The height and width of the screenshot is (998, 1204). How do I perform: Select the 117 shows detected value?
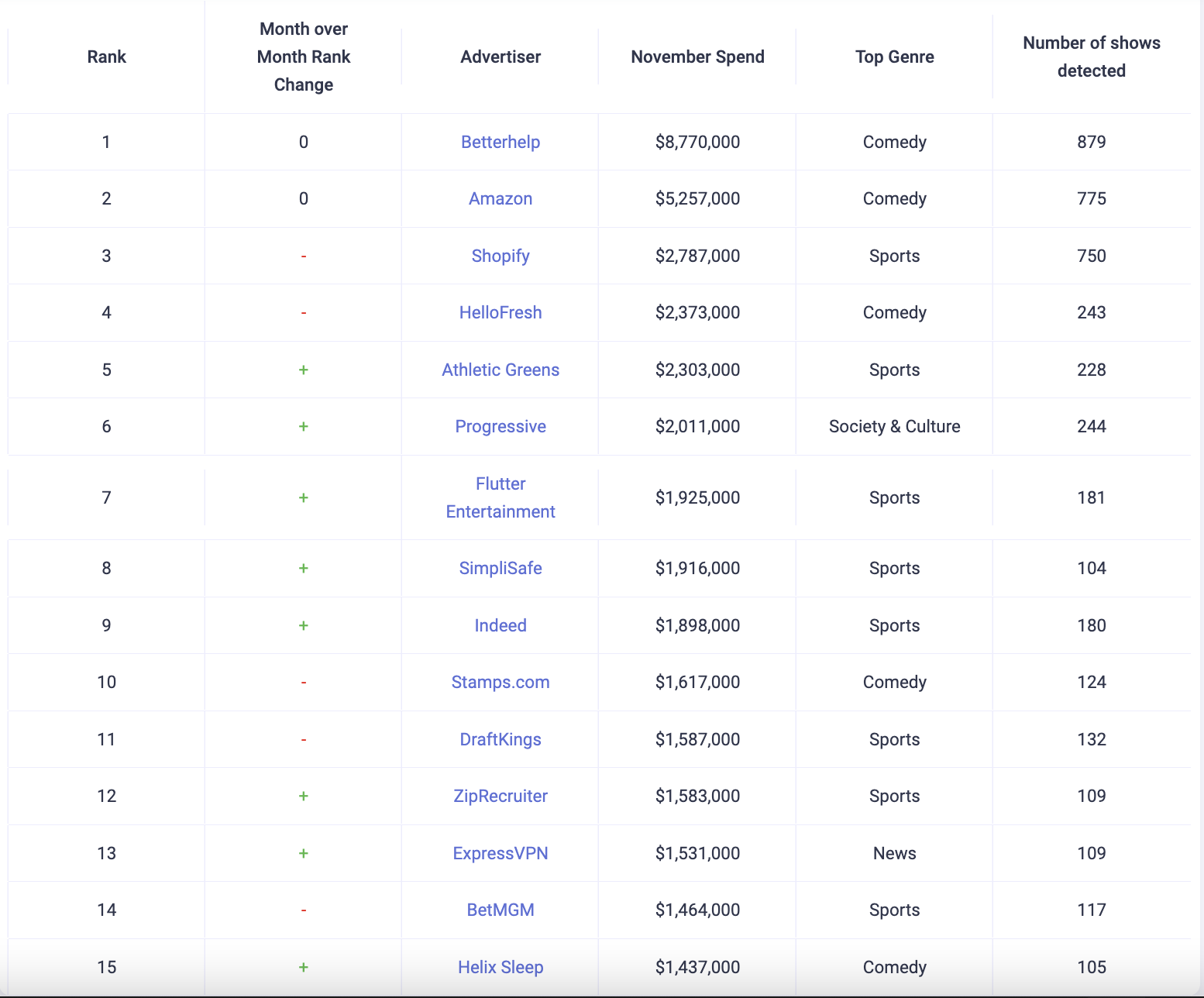[1092, 910]
